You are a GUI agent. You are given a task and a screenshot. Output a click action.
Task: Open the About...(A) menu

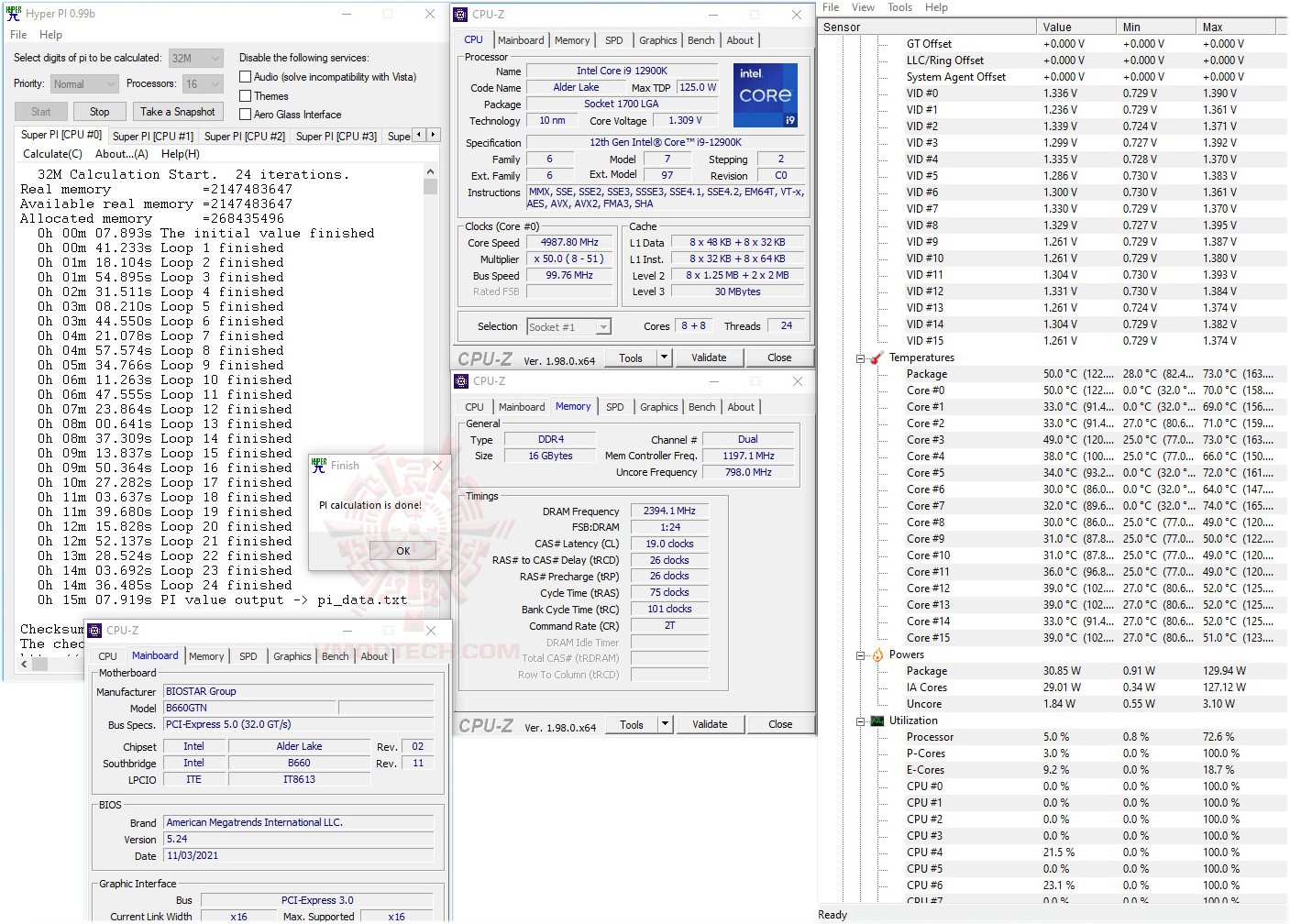pyautogui.click(x=122, y=154)
